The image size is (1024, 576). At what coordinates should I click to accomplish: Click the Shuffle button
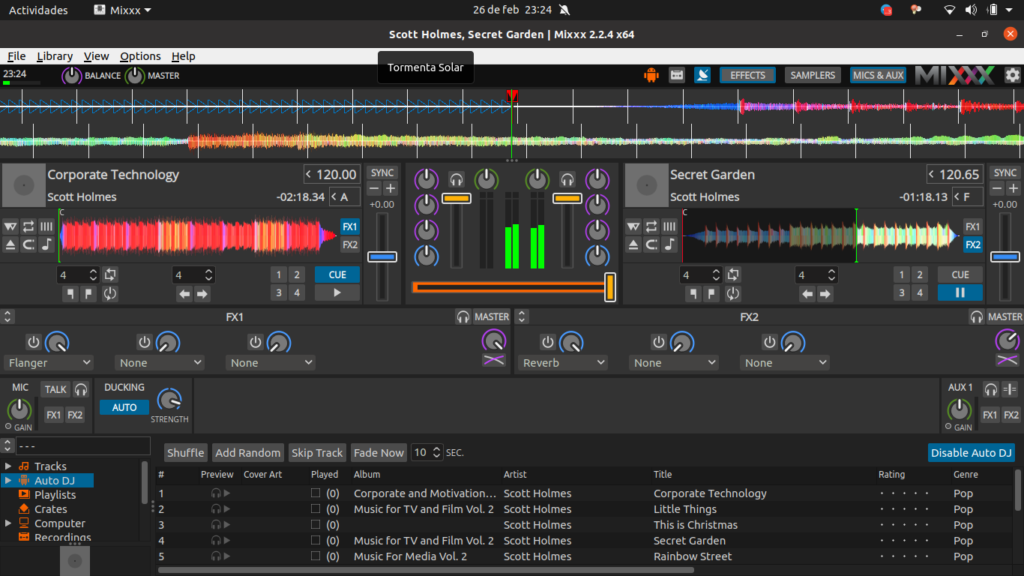(x=185, y=453)
